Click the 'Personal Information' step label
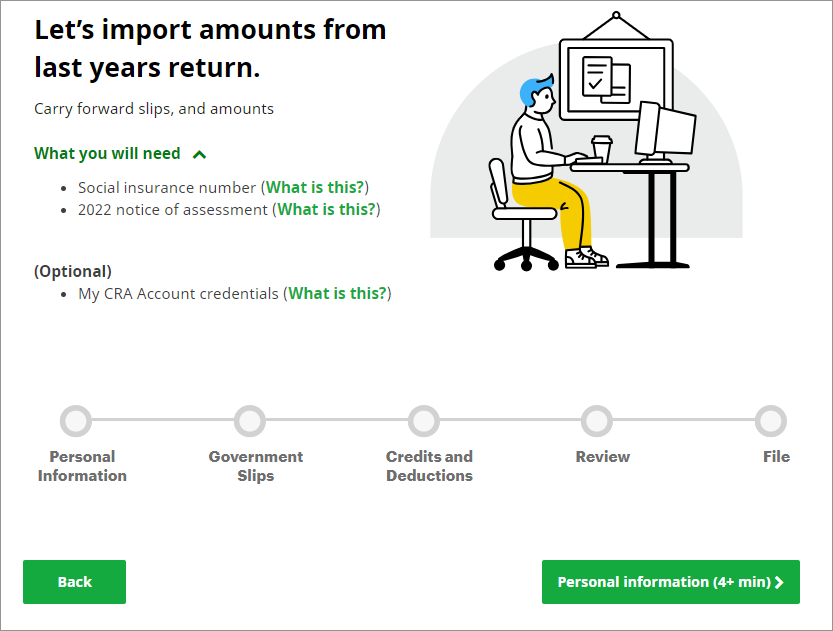This screenshot has width=833, height=631. click(82, 466)
